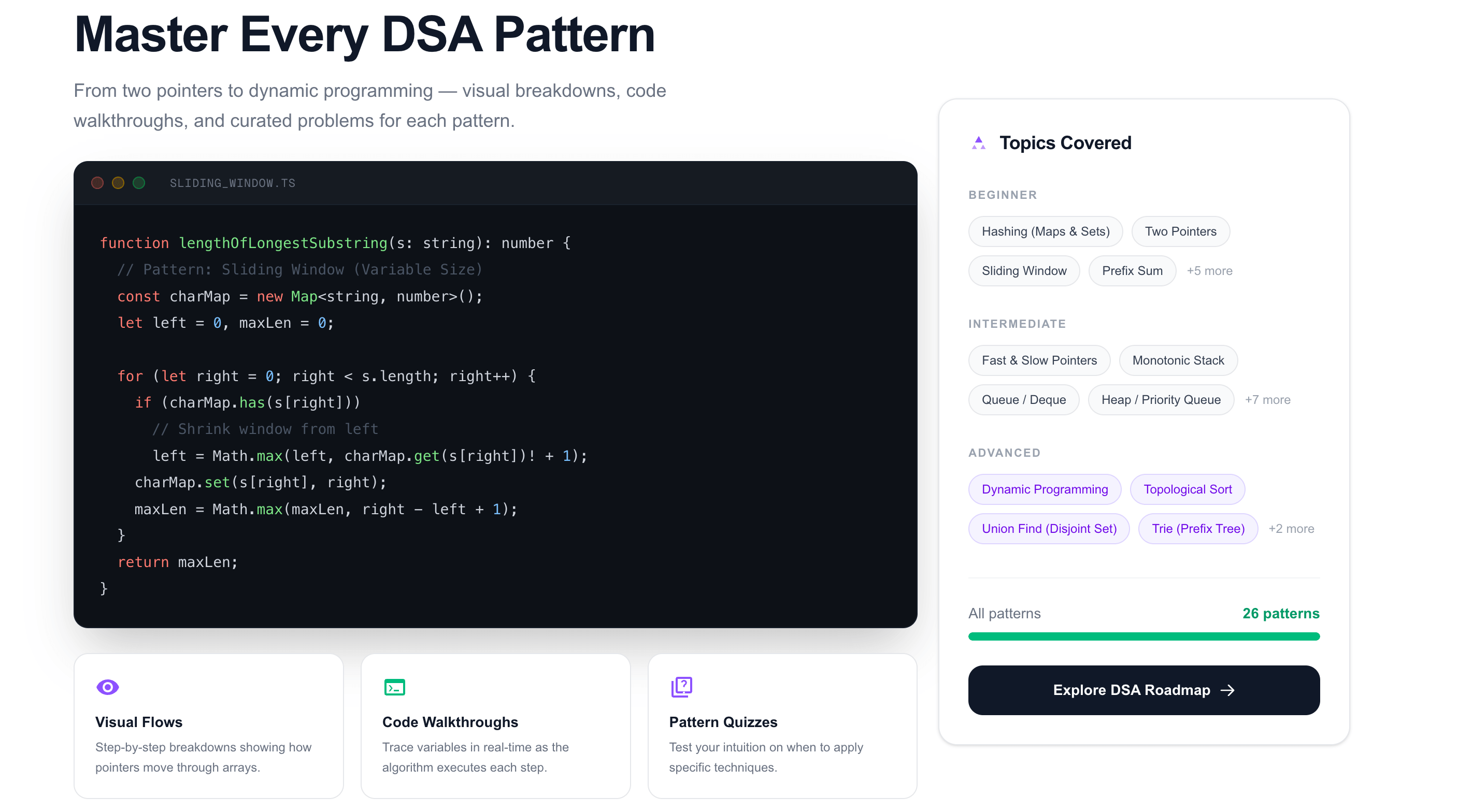Select the Dynamic Programming chip
Viewport: 1458px width, 812px height.
coord(1045,489)
